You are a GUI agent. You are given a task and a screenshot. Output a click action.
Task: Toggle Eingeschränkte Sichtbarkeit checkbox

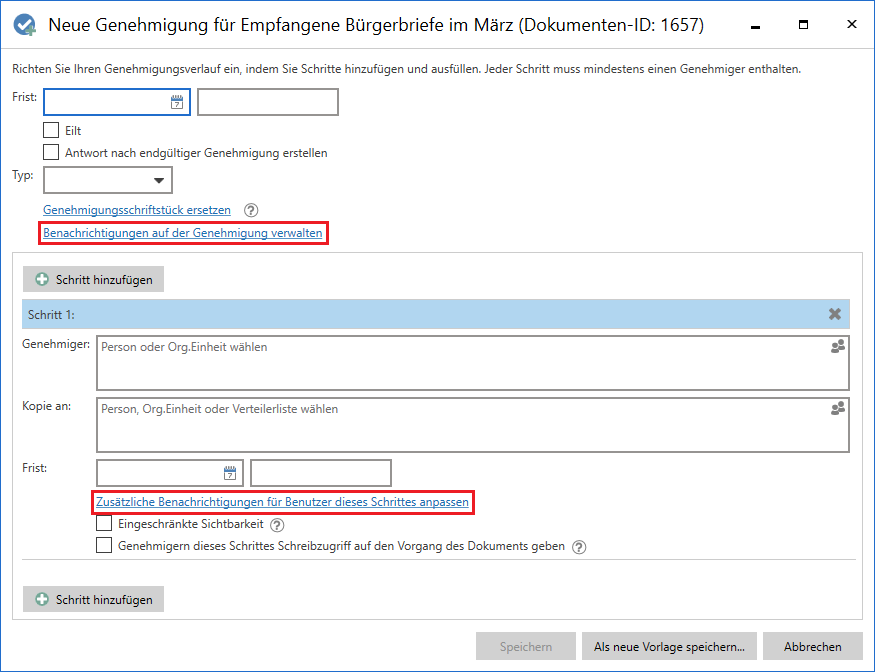click(104, 523)
